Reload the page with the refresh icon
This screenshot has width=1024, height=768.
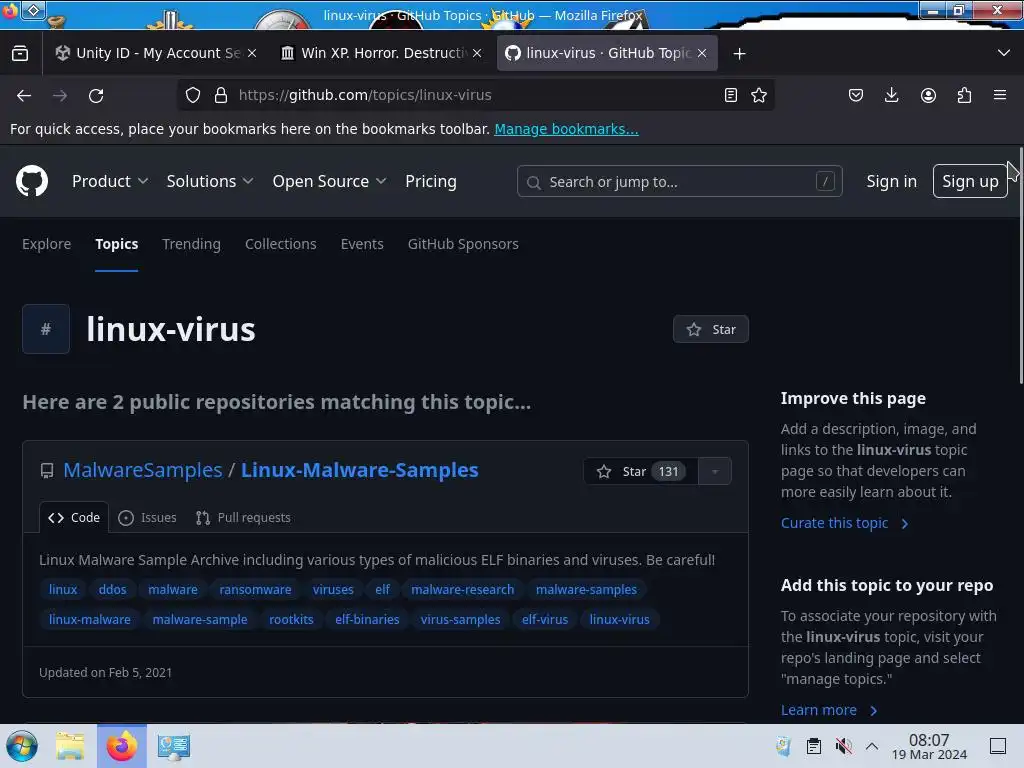pyautogui.click(x=96, y=95)
